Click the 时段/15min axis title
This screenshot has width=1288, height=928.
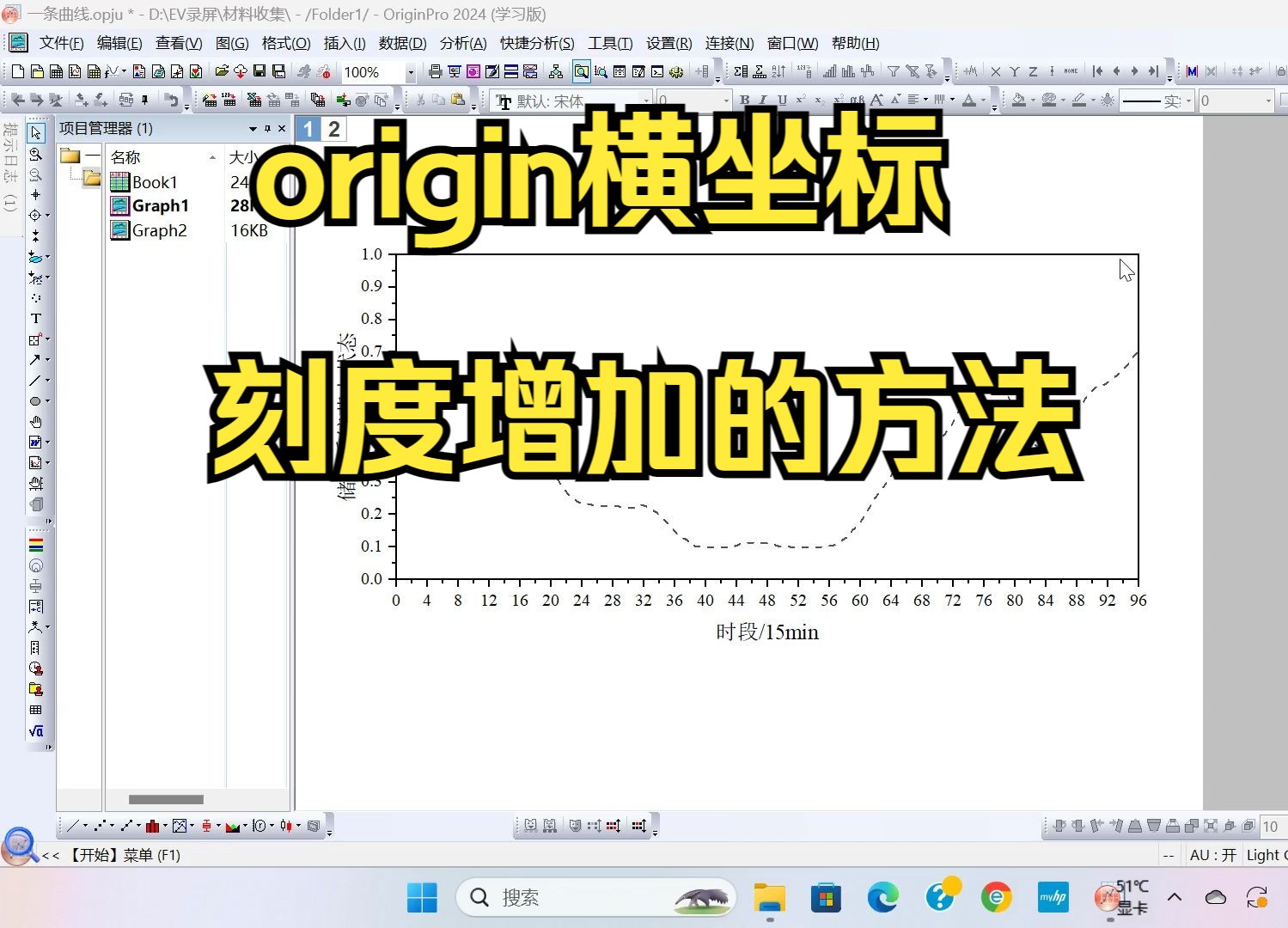tap(767, 632)
